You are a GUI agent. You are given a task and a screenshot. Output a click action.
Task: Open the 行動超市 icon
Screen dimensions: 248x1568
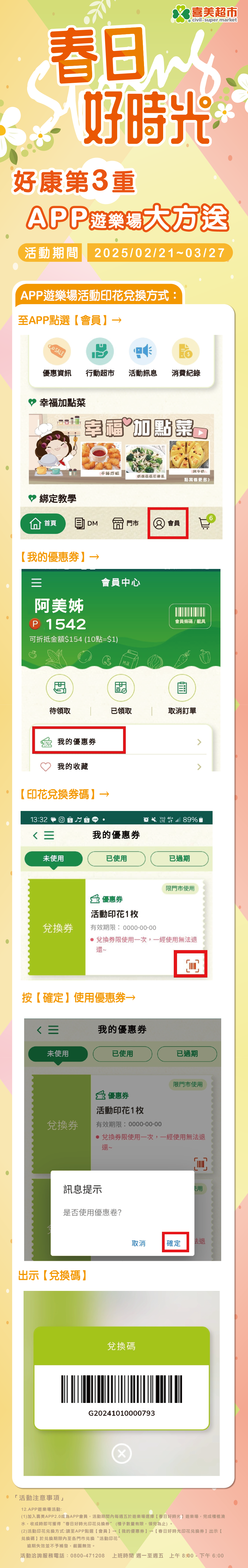coord(100,351)
